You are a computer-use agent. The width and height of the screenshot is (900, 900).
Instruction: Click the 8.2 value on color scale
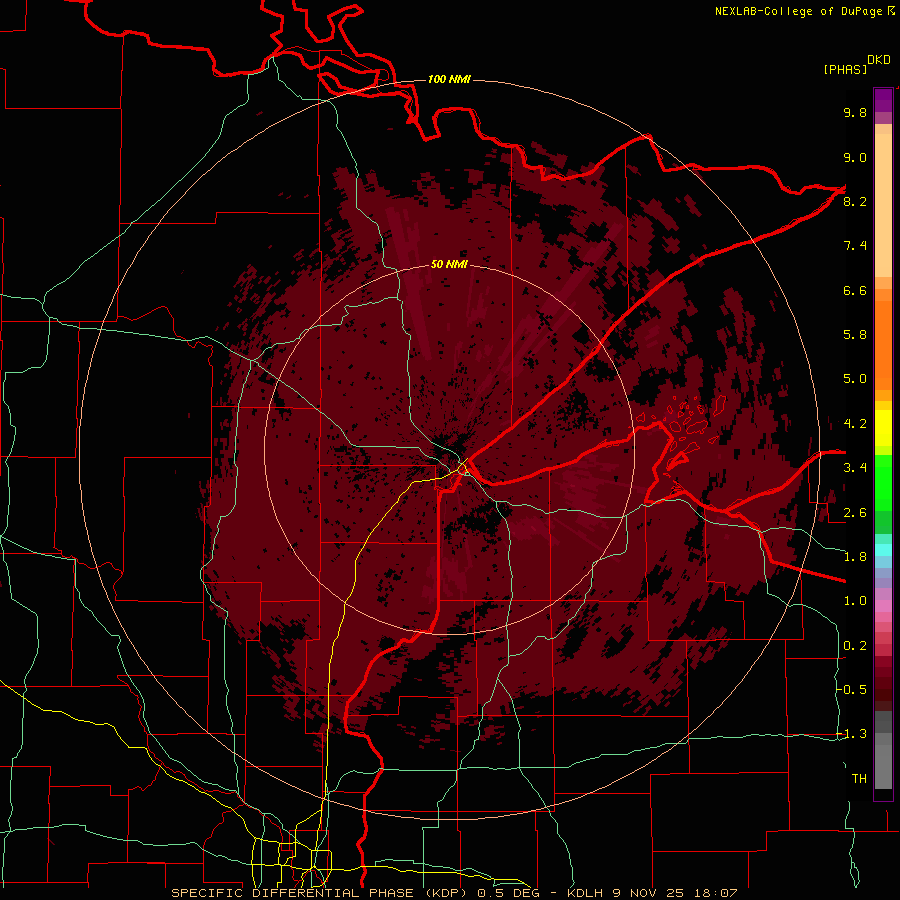(x=855, y=201)
